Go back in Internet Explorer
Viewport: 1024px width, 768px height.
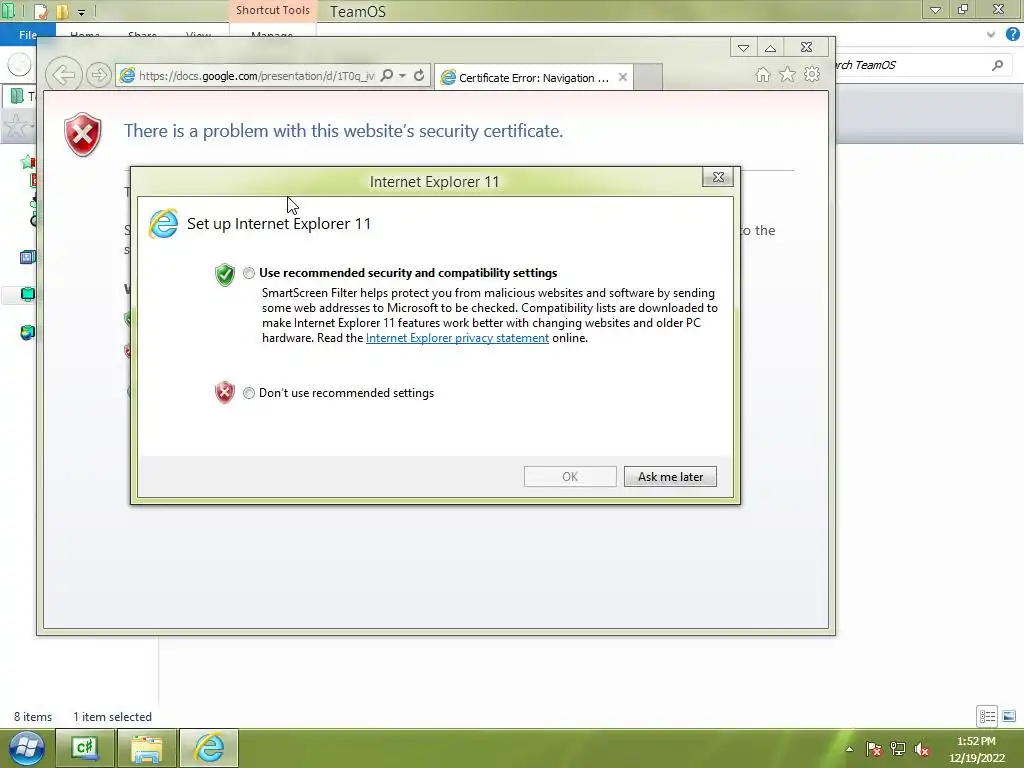pos(63,75)
